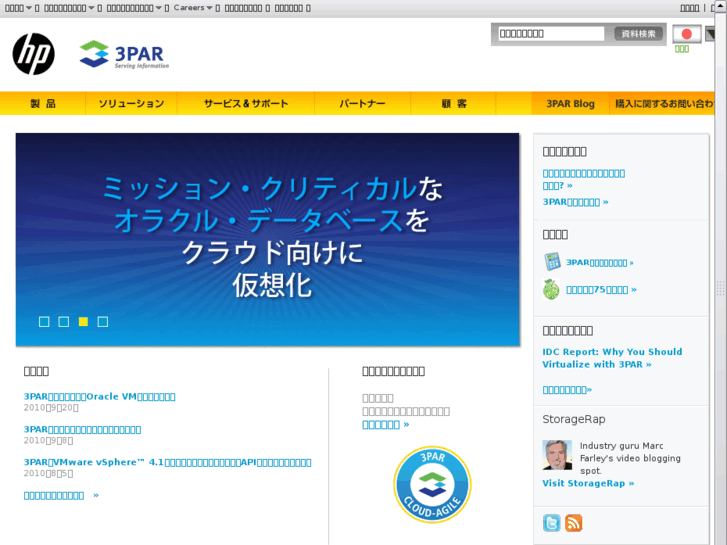Open the Twitter icon
Image resolution: width=727 pixels, height=545 pixels.
click(551, 523)
